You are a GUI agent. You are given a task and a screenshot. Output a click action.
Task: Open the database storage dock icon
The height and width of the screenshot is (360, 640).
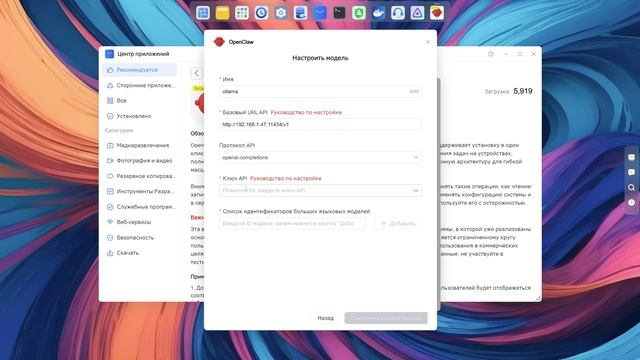click(300, 13)
